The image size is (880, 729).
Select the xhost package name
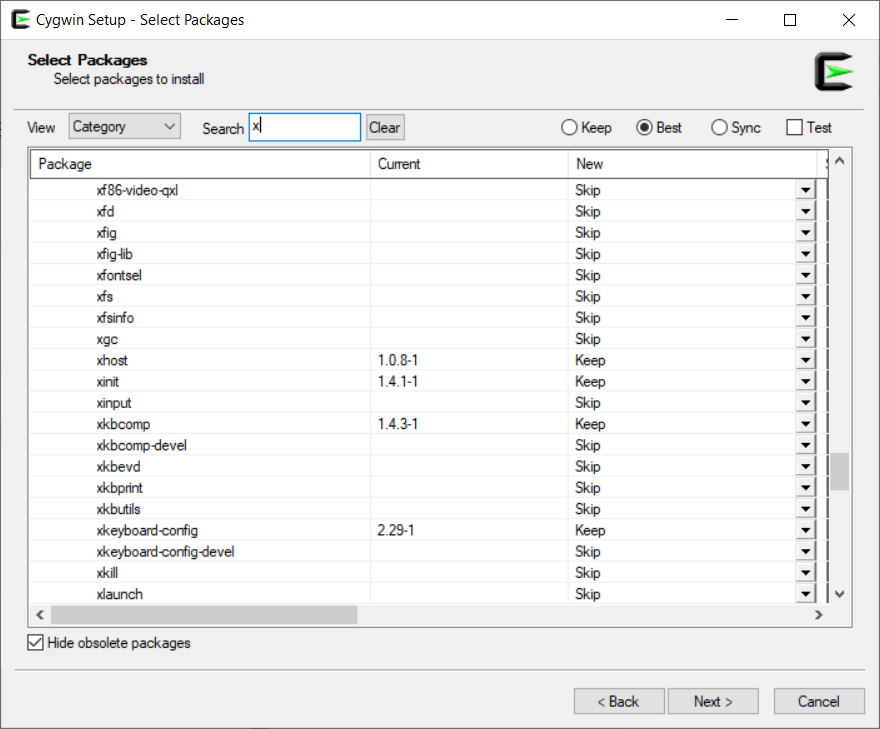click(112, 360)
